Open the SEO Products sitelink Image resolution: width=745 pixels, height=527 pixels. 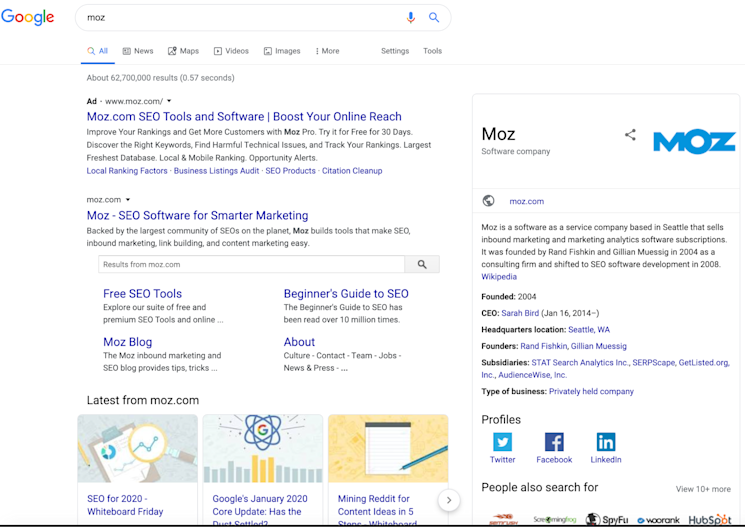290,171
